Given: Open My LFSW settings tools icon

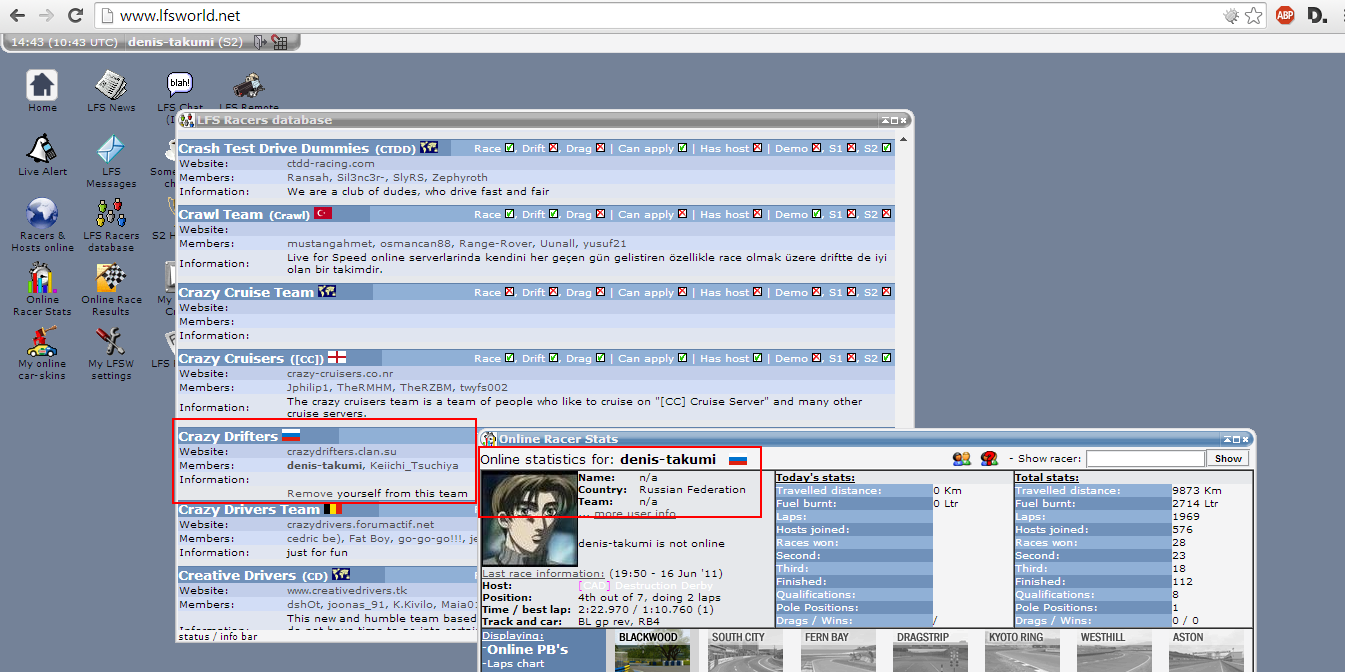Looking at the screenshot, I should (x=110, y=341).
